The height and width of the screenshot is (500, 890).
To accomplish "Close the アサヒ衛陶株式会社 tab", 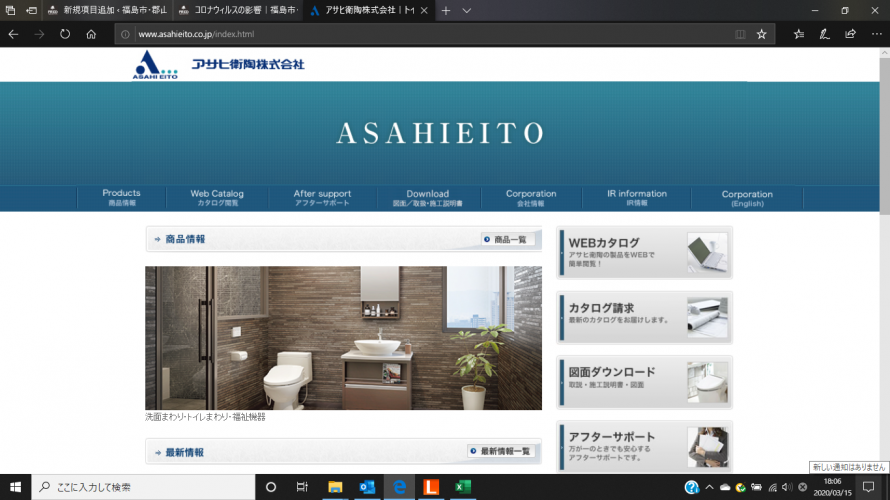I will (x=424, y=10).
